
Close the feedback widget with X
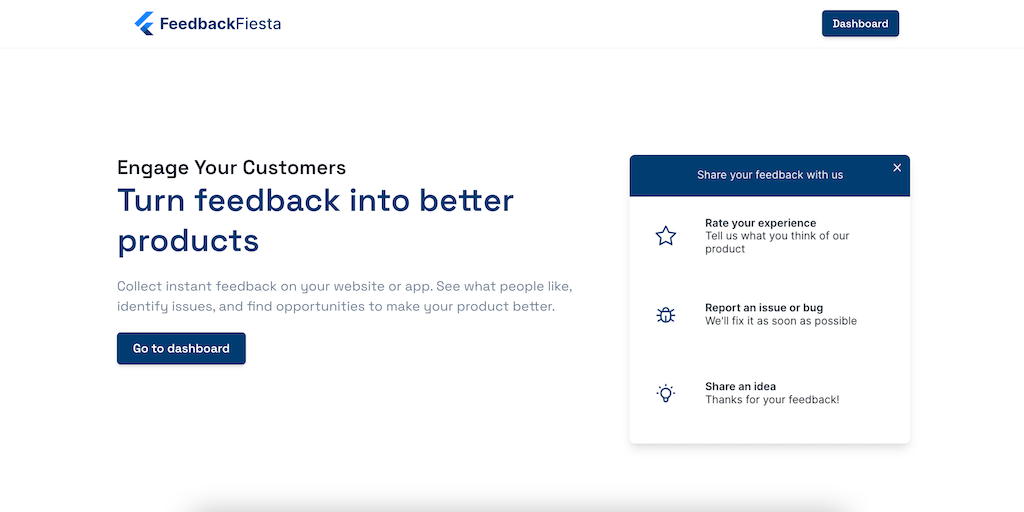(897, 168)
